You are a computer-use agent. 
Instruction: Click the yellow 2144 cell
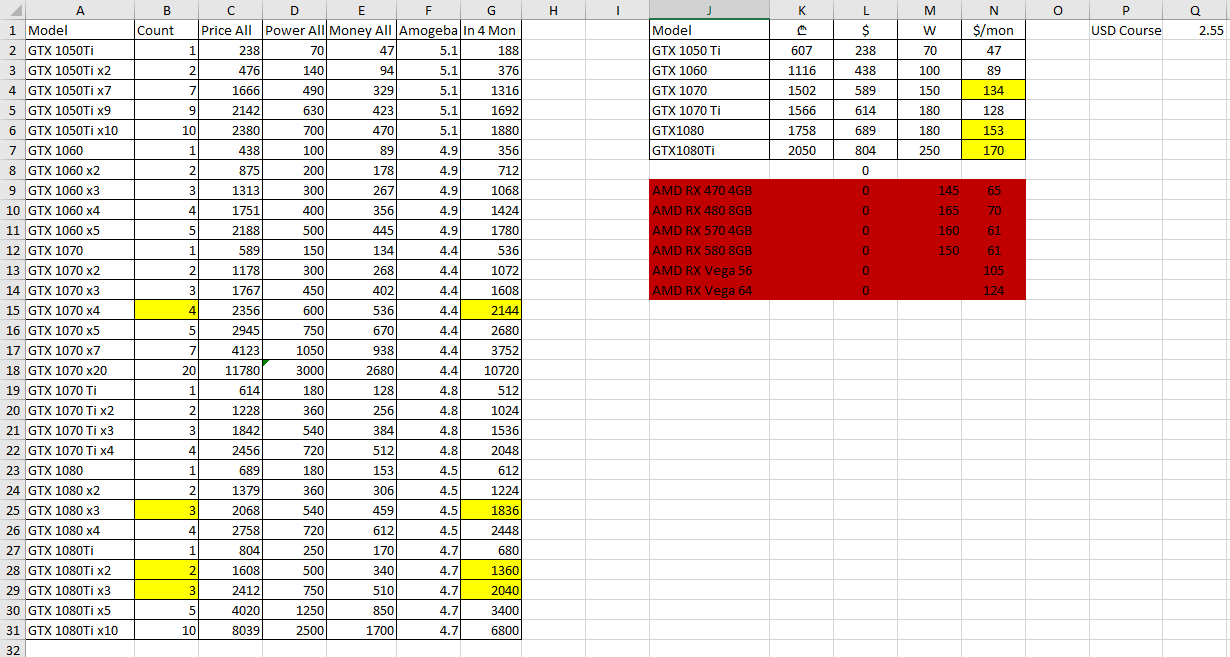pyautogui.click(x=491, y=310)
